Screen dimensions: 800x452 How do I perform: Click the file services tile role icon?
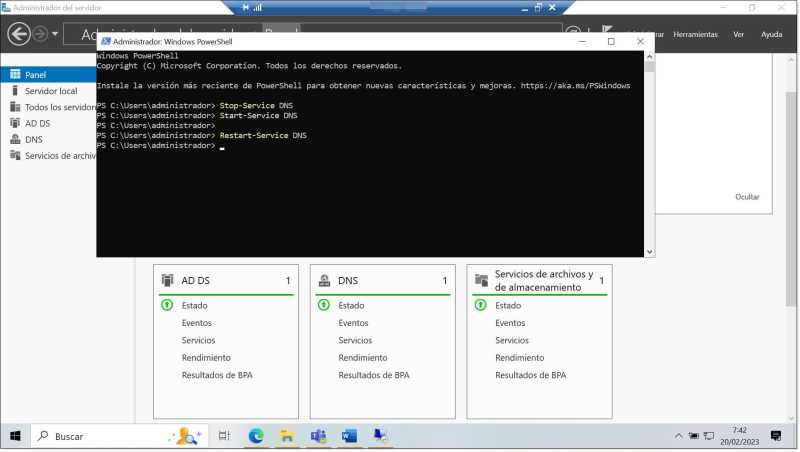pyautogui.click(x=481, y=280)
